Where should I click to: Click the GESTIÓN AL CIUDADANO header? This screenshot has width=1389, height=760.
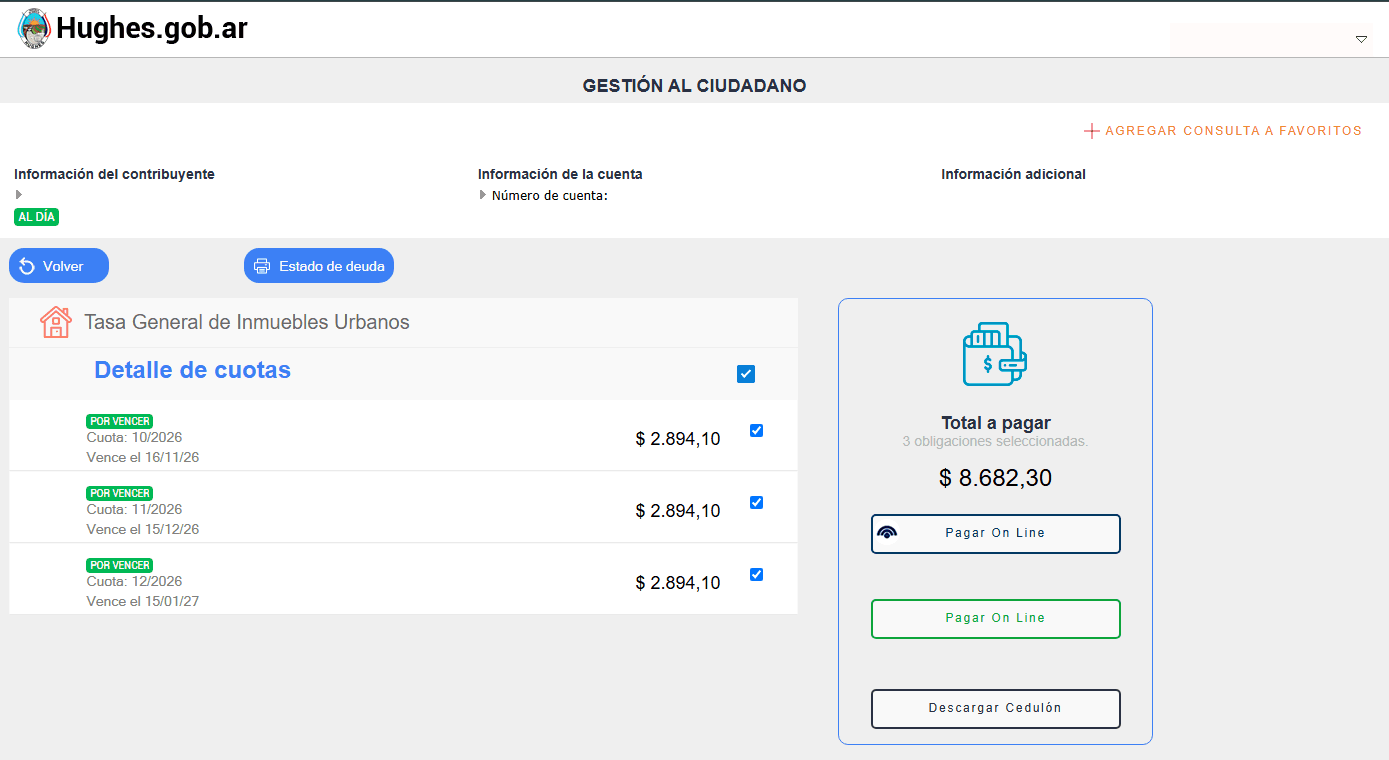click(x=694, y=86)
